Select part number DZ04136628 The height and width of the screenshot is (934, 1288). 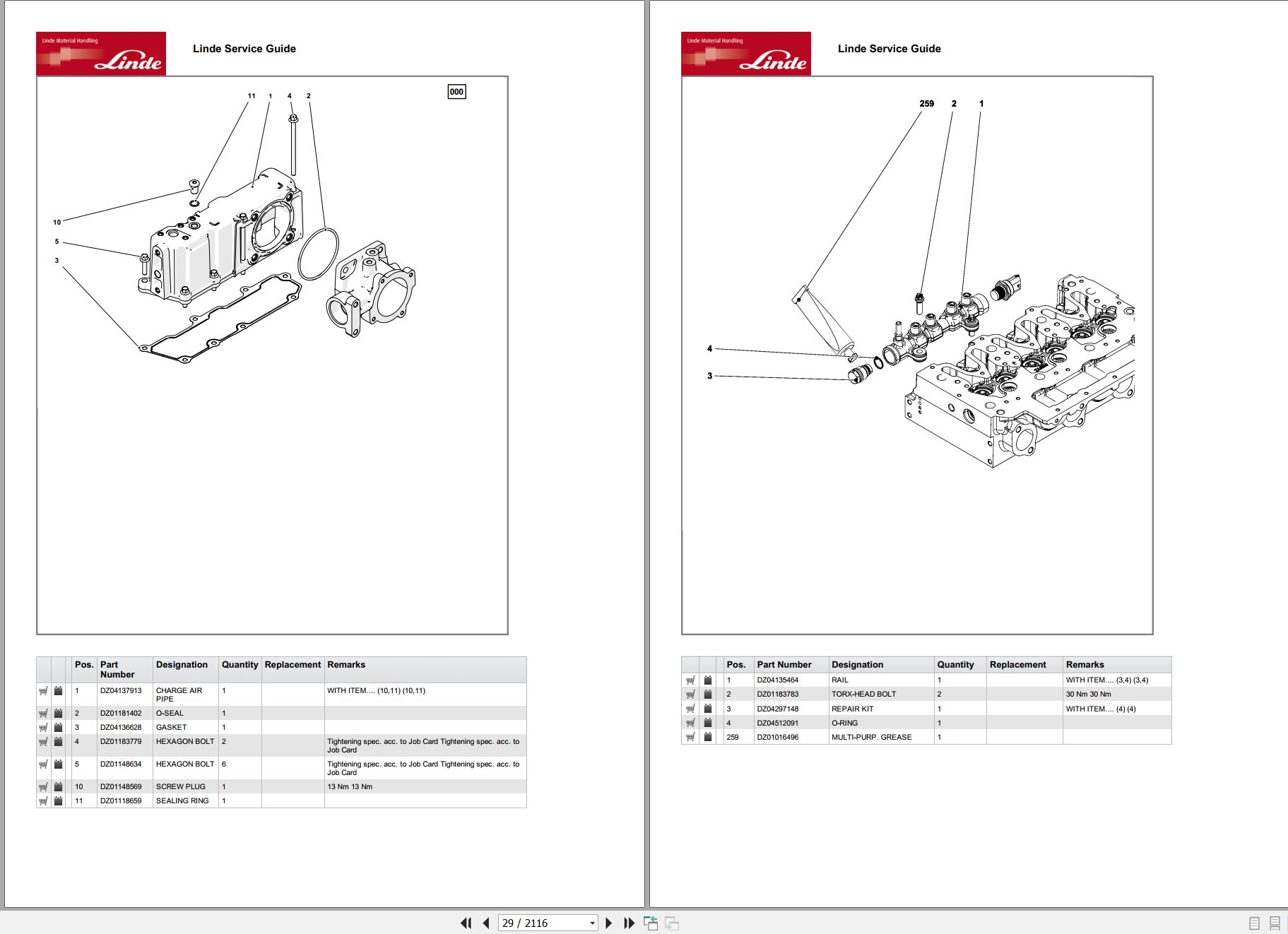point(121,728)
